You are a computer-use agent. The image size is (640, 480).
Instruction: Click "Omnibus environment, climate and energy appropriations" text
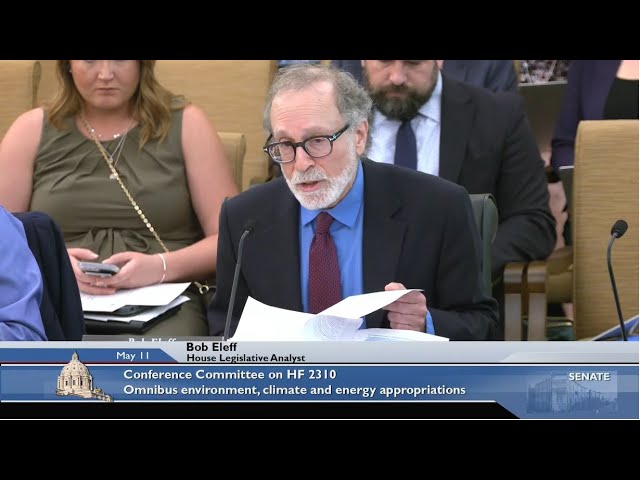(x=294, y=390)
